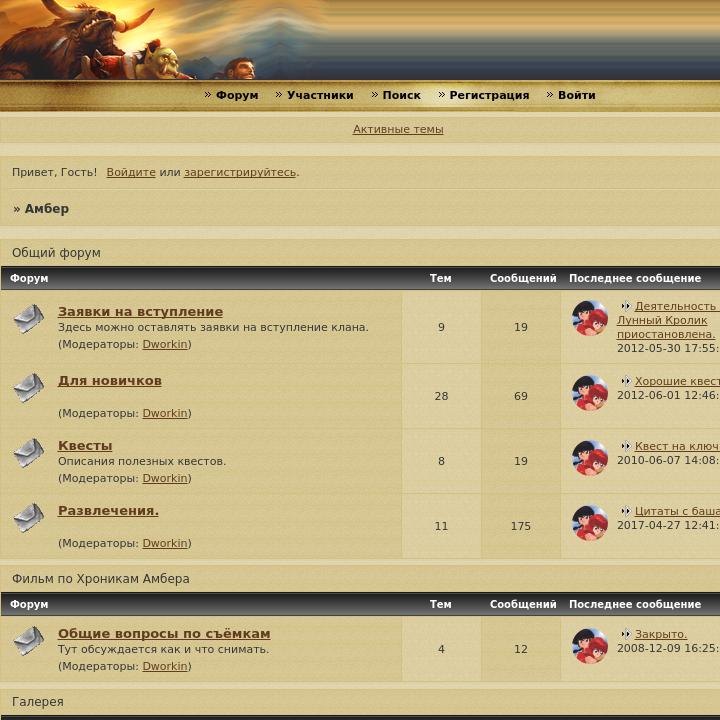
Task: Click the Общий форум category heading
Action: [56, 253]
